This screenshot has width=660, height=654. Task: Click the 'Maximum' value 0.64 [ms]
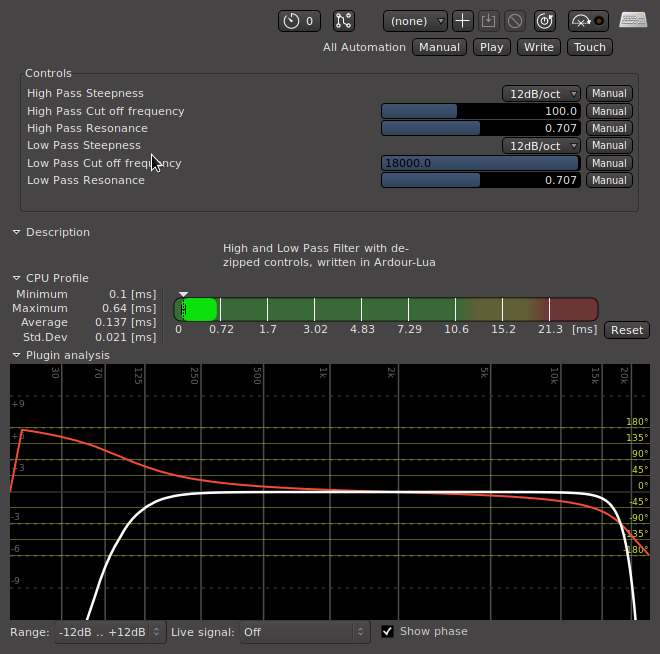point(129,308)
